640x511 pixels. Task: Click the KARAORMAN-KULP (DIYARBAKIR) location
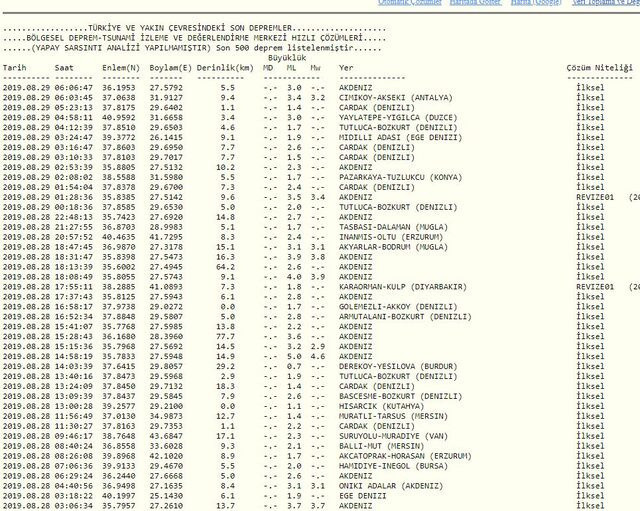[402, 286]
